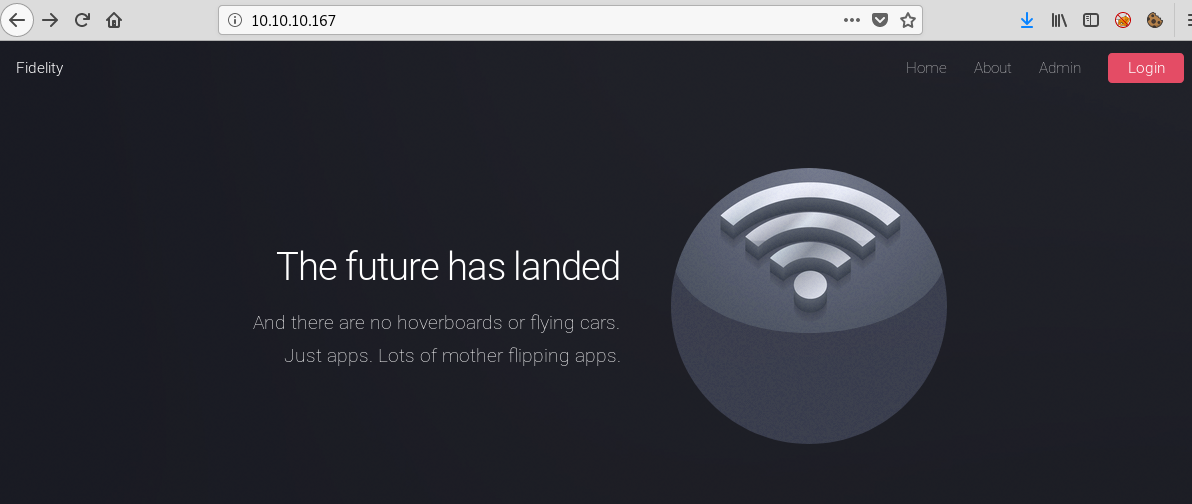Viewport: 1192px width, 504px height.
Task: Go back using the browser back arrow
Action: [17, 20]
